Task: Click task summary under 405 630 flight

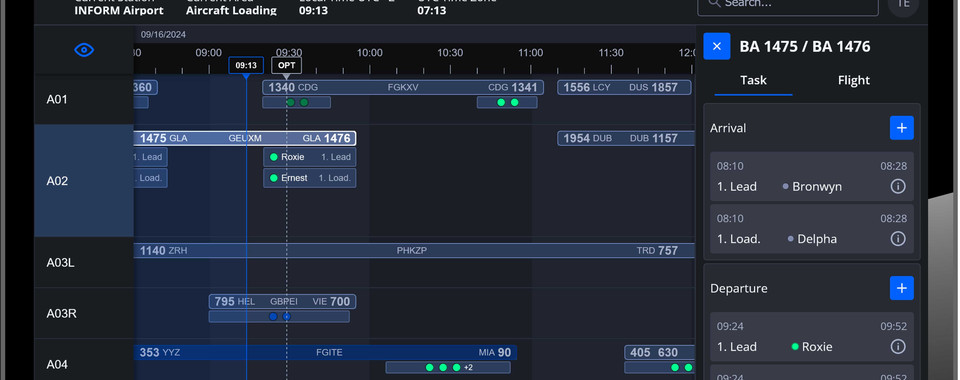Action: [659, 367]
